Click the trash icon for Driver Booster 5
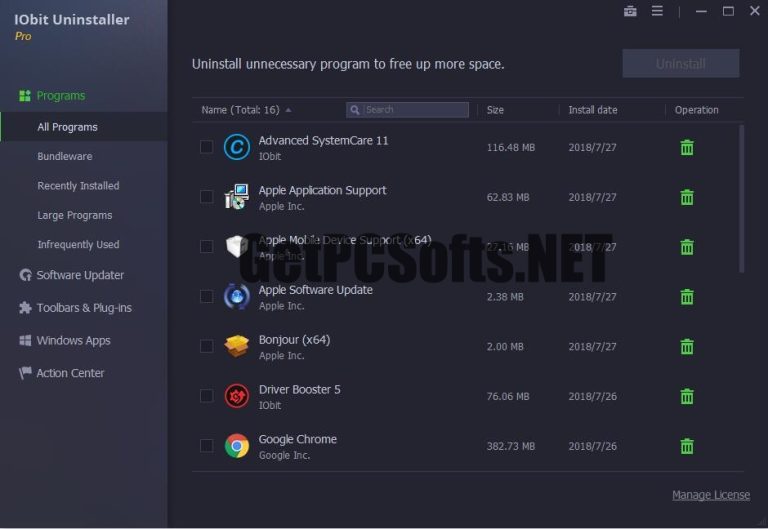 point(687,396)
